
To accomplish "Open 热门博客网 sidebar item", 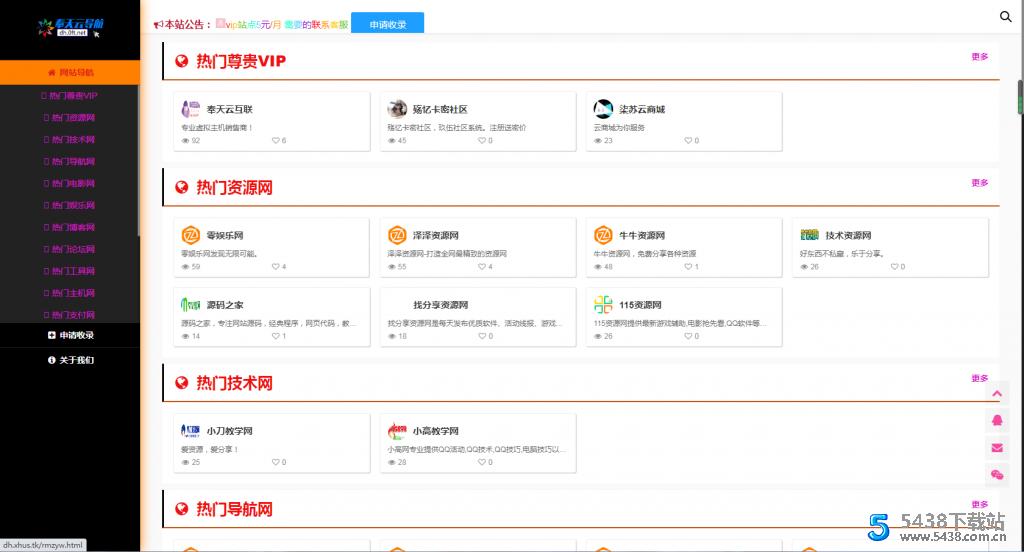I will click(x=70, y=227).
